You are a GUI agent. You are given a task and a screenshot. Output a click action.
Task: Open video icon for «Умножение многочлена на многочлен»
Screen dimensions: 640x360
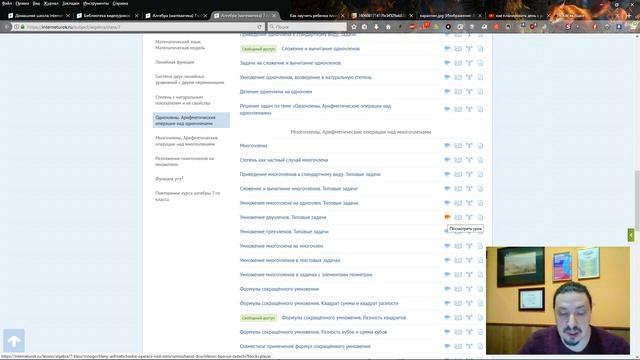[447, 246]
